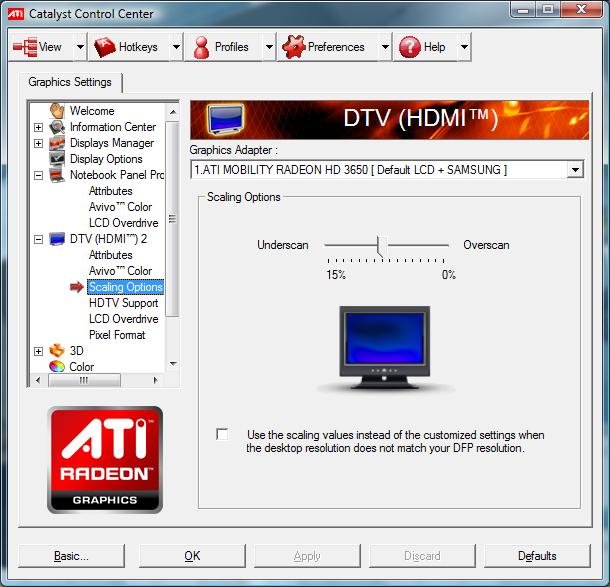This screenshot has width=610, height=587.
Task: Select Display Options in the tree
Action: pyautogui.click(x=106, y=159)
